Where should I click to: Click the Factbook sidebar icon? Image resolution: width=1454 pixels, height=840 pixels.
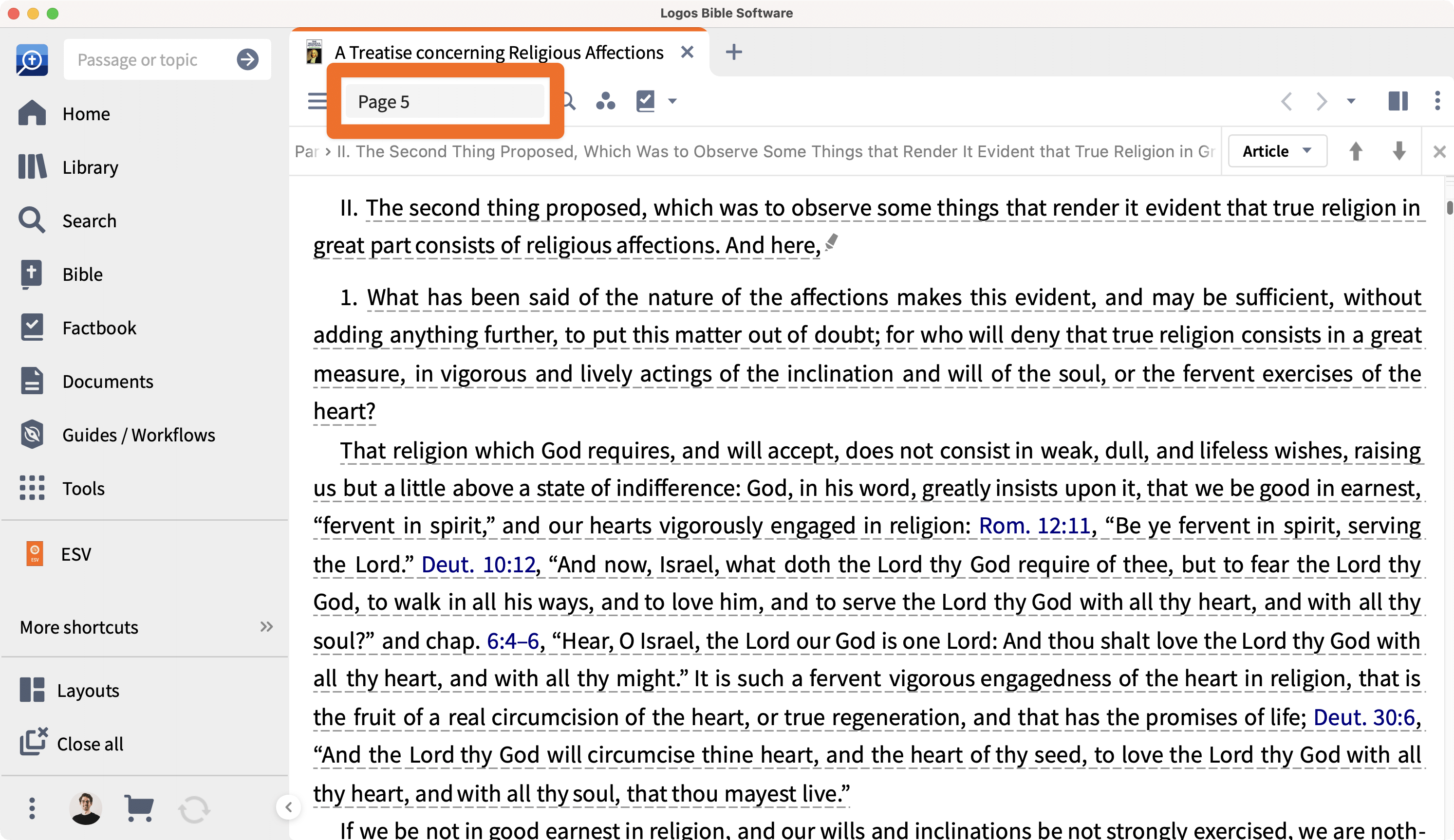click(32, 328)
